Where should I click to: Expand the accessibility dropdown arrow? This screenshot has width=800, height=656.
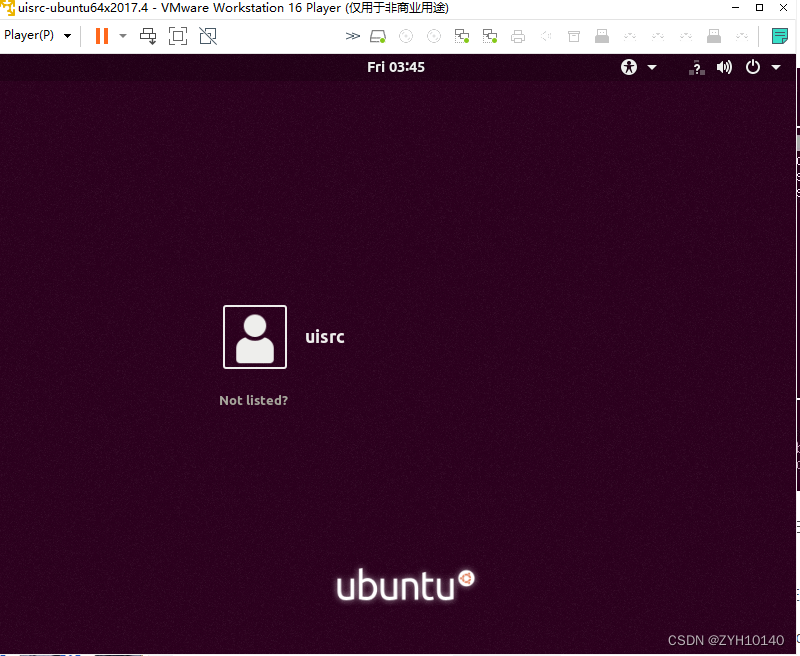click(652, 67)
